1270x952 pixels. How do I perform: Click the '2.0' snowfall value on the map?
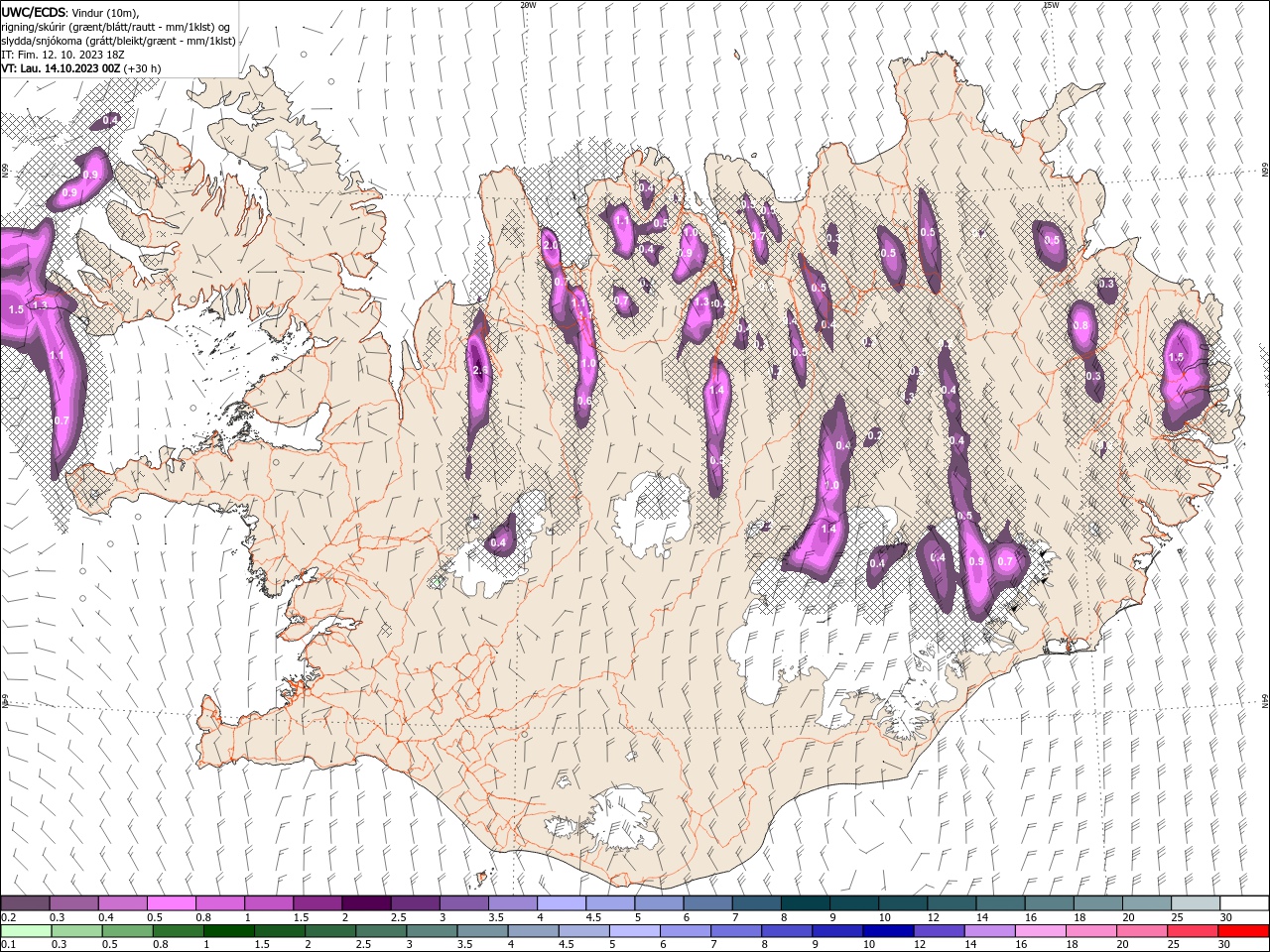[x=550, y=245]
